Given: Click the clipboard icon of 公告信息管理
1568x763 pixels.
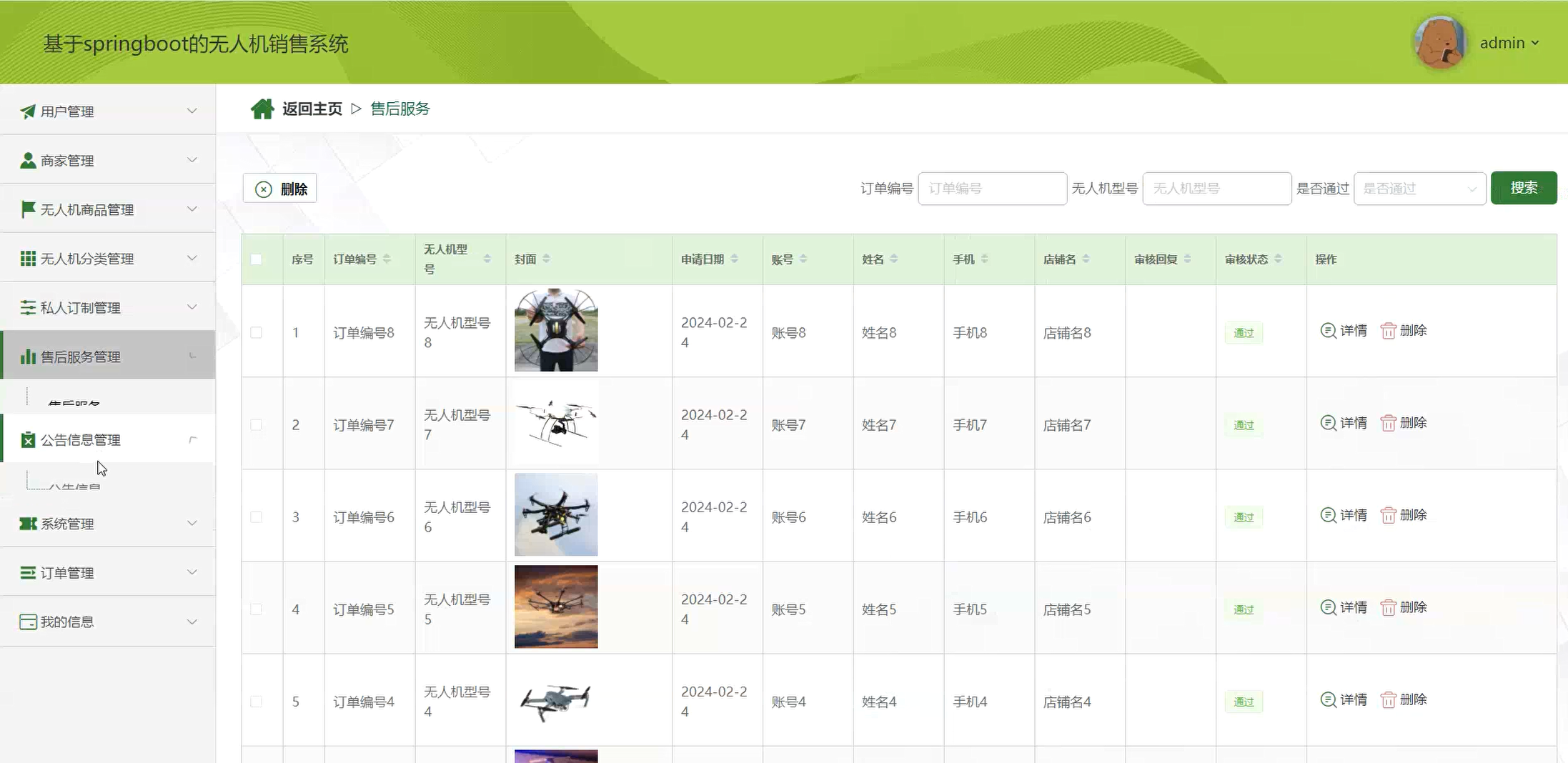Looking at the screenshot, I should (x=28, y=439).
